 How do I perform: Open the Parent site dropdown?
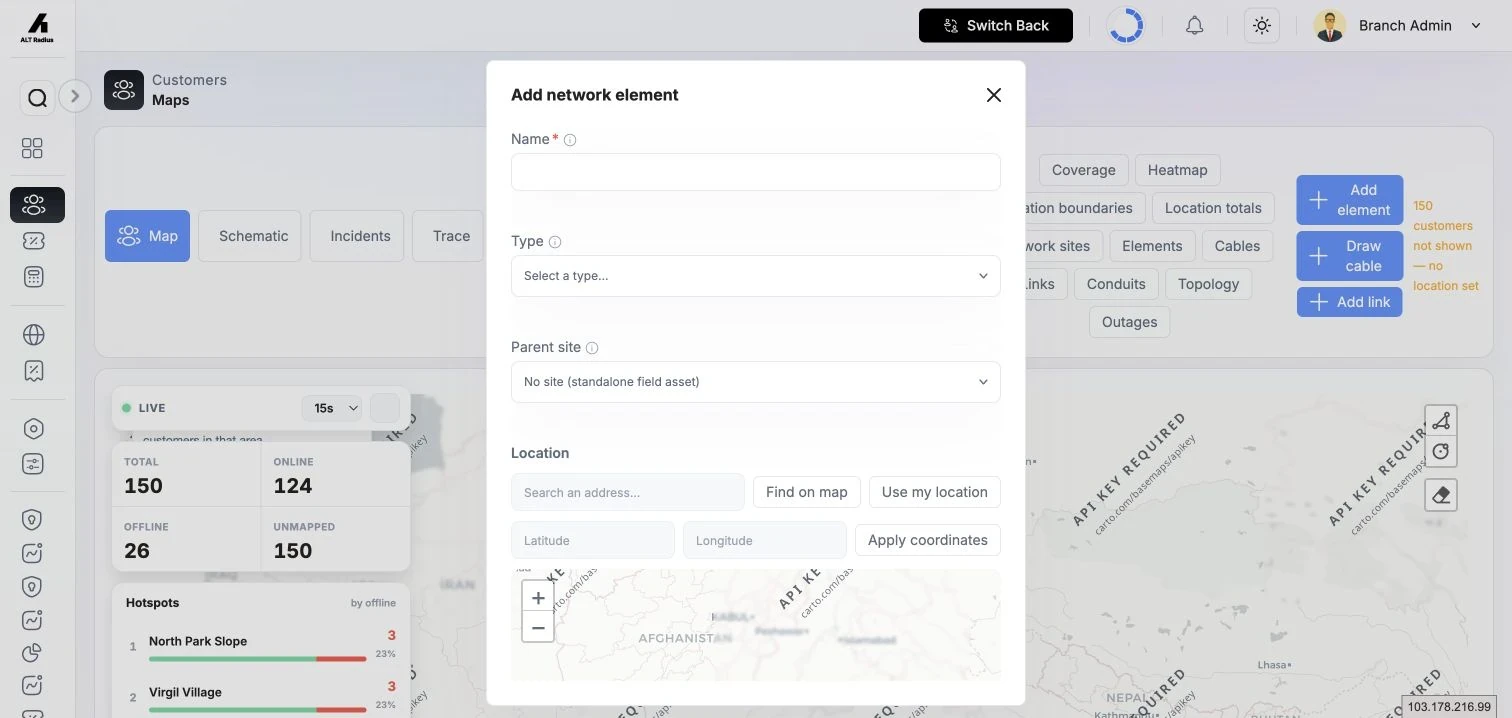[x=755, y=382]
